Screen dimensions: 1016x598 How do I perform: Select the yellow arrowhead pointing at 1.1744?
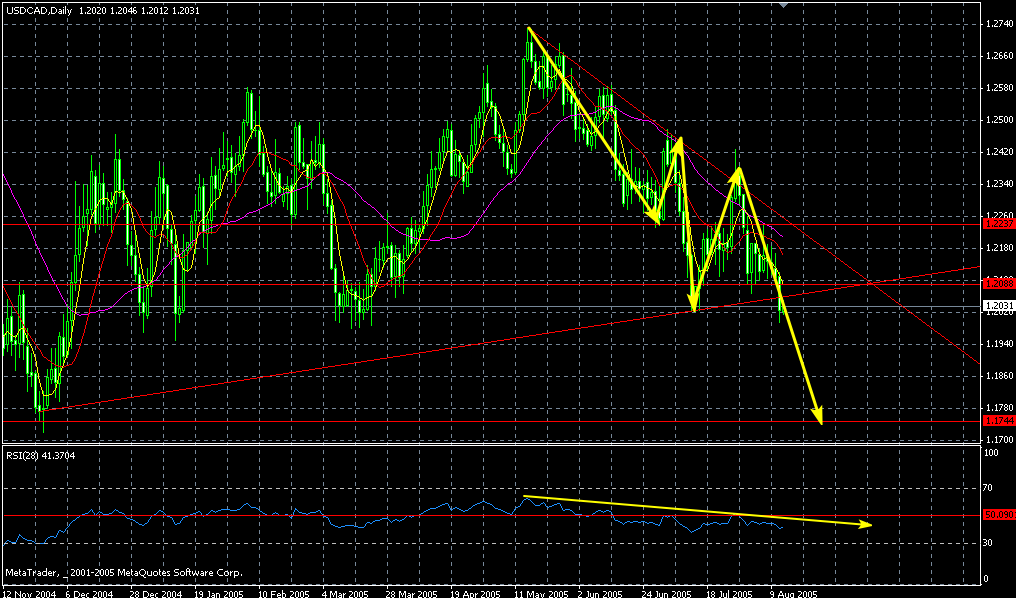(x=818, y=415)
